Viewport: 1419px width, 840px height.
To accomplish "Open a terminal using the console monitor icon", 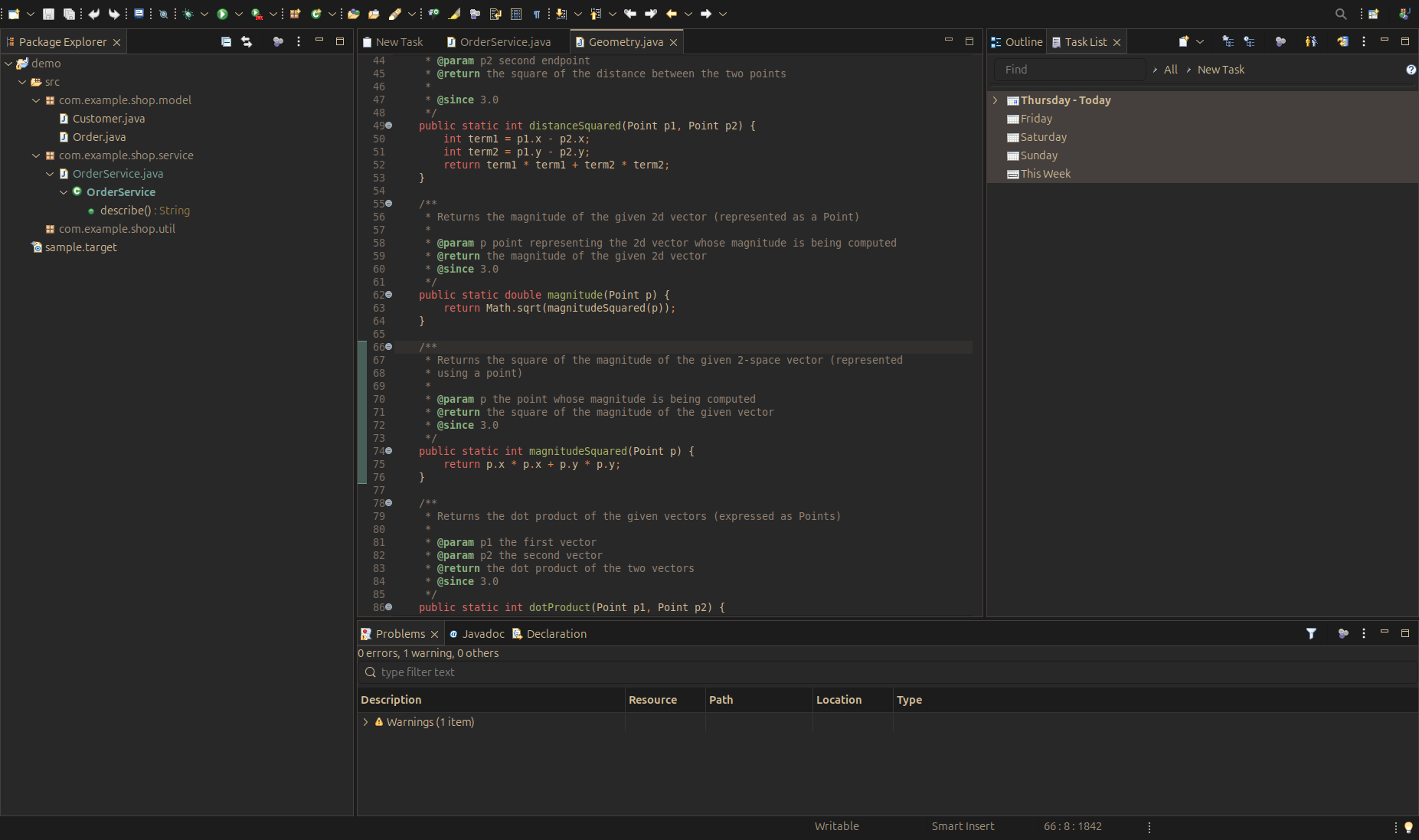I will [x=139, y=14].
